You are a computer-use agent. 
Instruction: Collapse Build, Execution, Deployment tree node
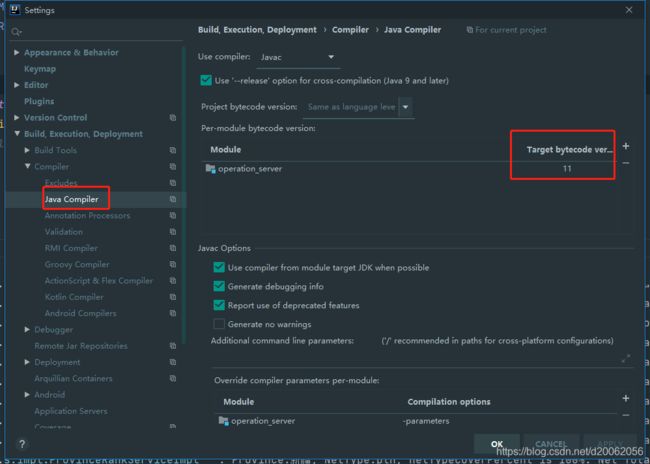(17, 134)
